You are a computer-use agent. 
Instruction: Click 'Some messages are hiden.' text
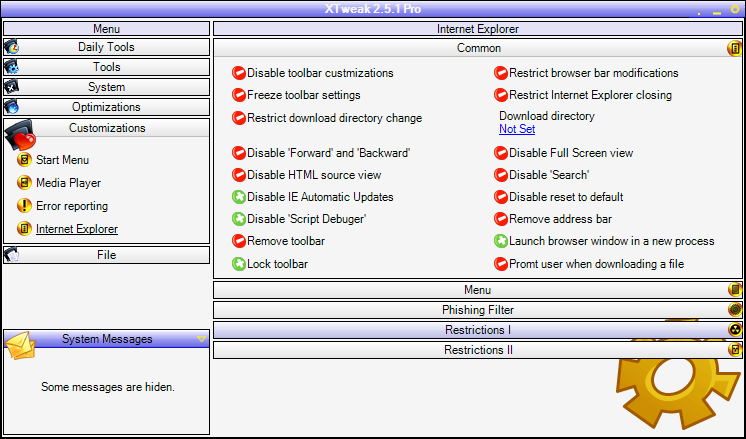click(x=108, y=387)
